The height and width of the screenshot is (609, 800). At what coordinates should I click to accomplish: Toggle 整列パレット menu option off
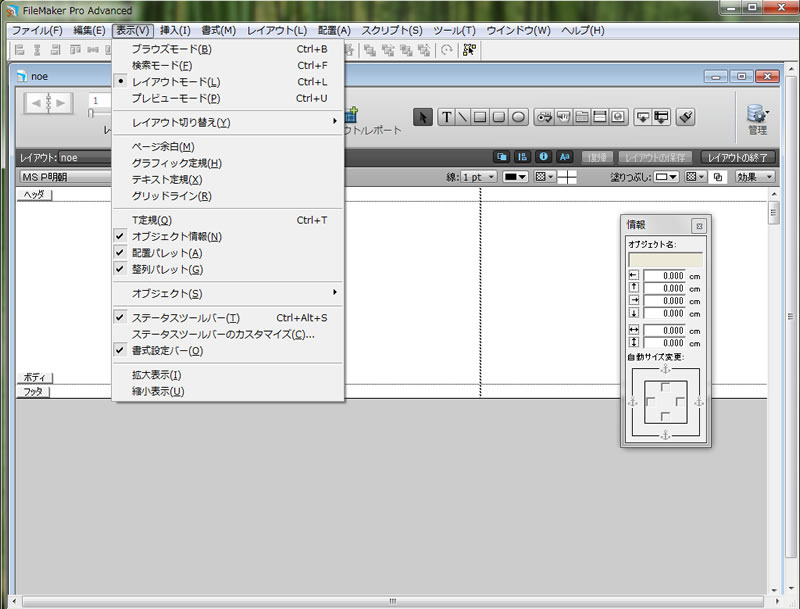[x=167, y=269]
